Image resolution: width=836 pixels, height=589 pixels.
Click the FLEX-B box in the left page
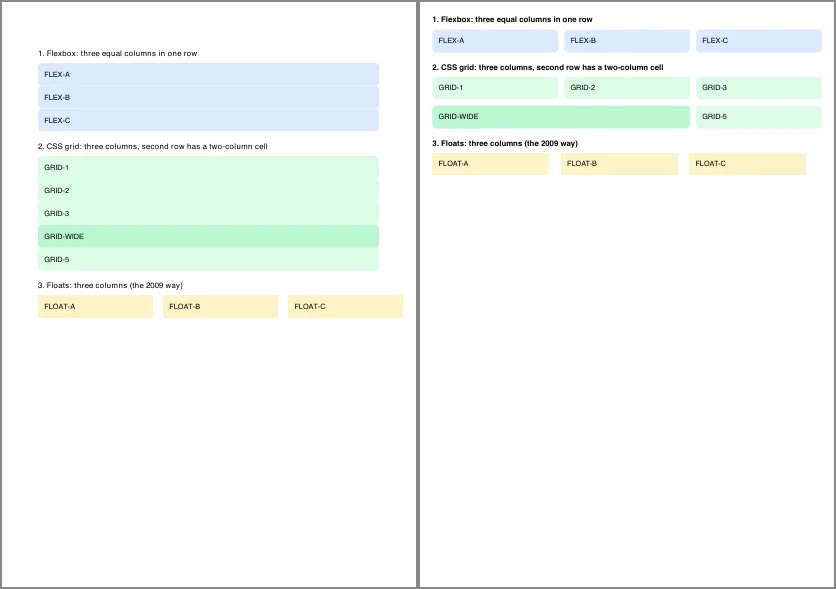pyautogui.click(x=208, y=98)
